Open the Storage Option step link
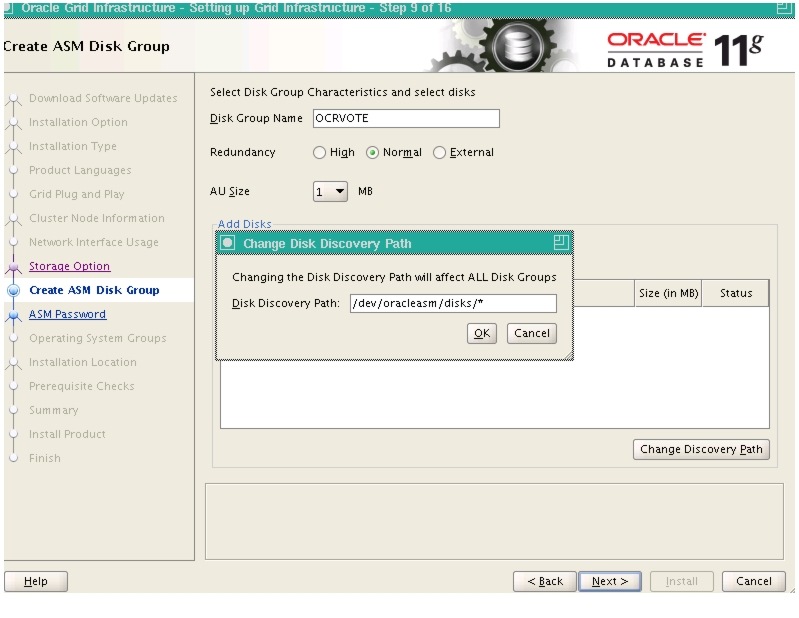The width and height of the screenshot is (799, 618). (69, 266)
